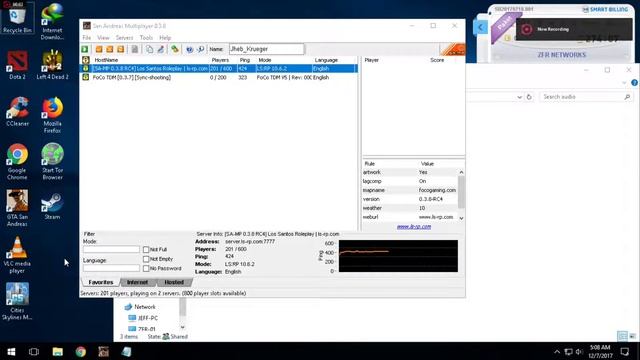Click the rules list scroll down arrow

click(x=461, y=218)
